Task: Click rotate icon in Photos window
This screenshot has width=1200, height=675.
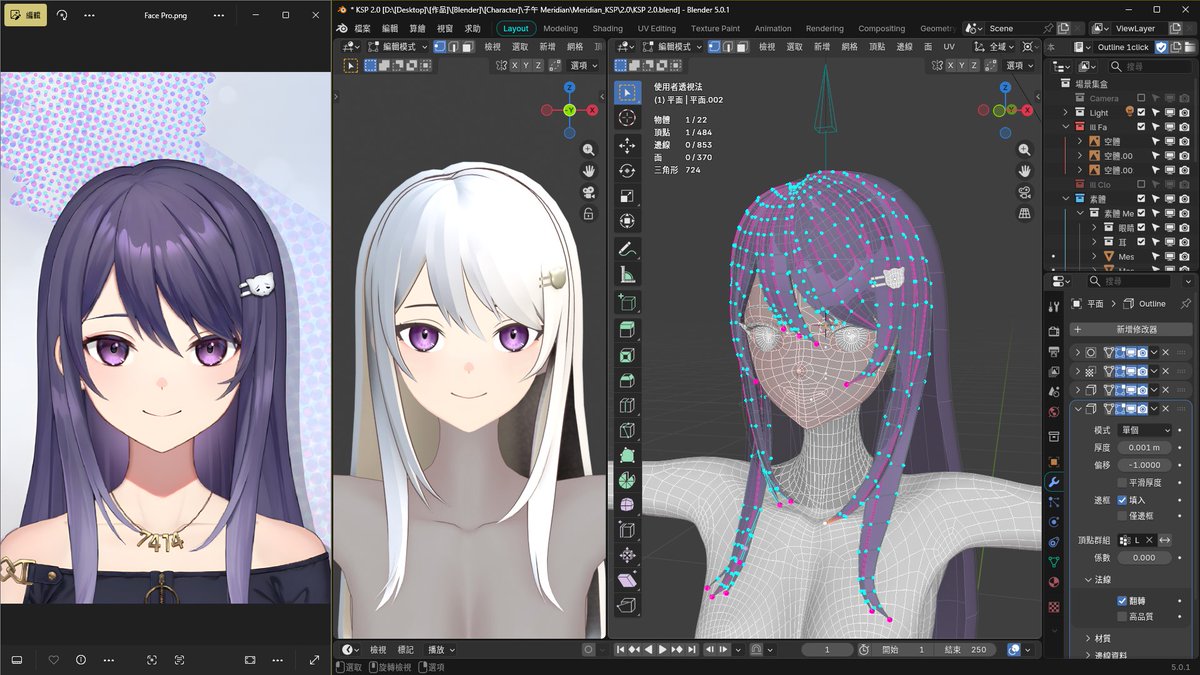Action: point(62,16)
